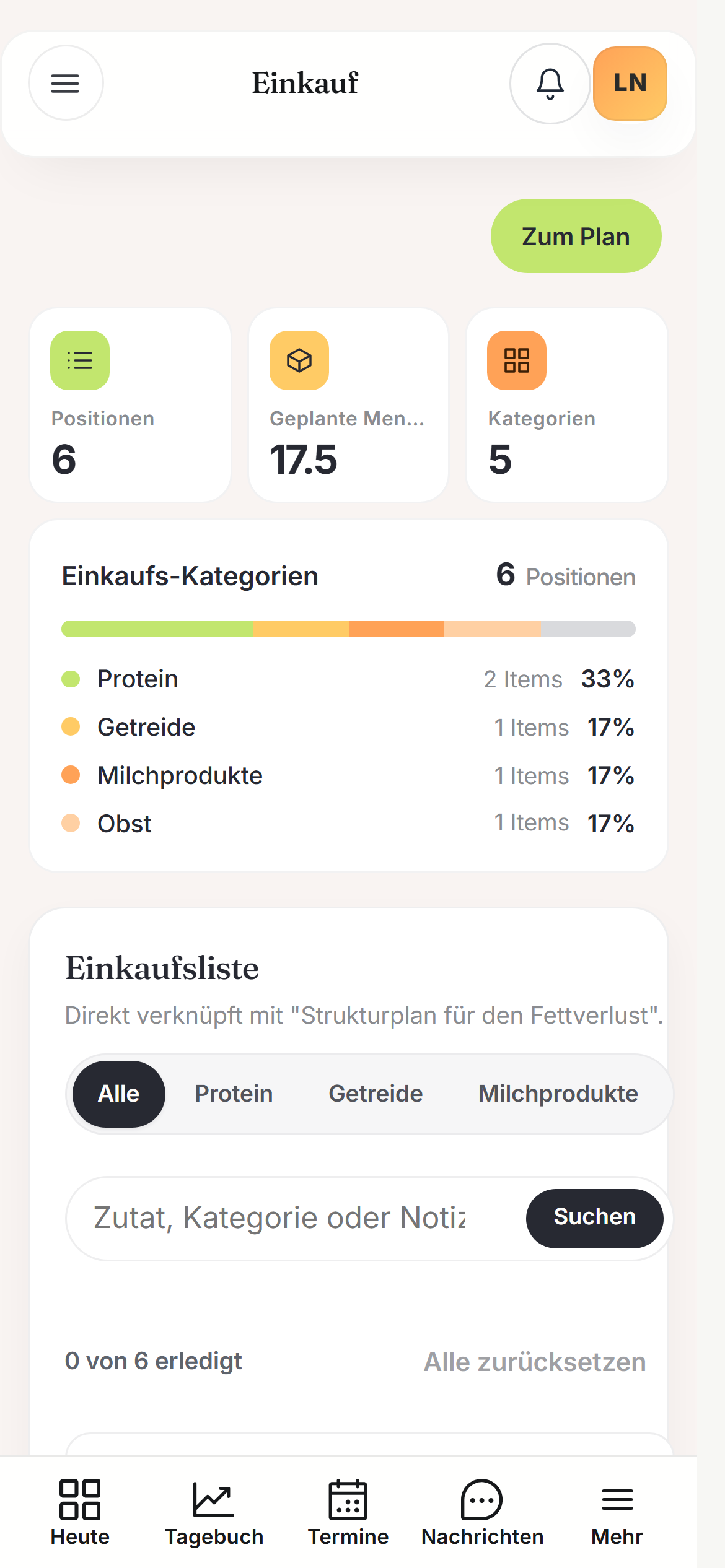Open Termine calendar icon
This screenshot has width=725, height=1568.
pyautogui.click(x=348, y=1512)
